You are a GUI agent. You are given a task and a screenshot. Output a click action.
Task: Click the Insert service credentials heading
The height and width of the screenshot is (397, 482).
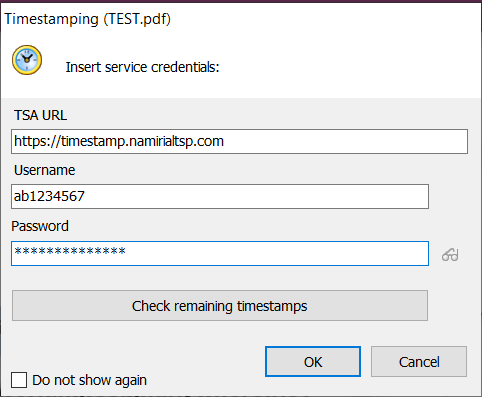click(142, 67)
